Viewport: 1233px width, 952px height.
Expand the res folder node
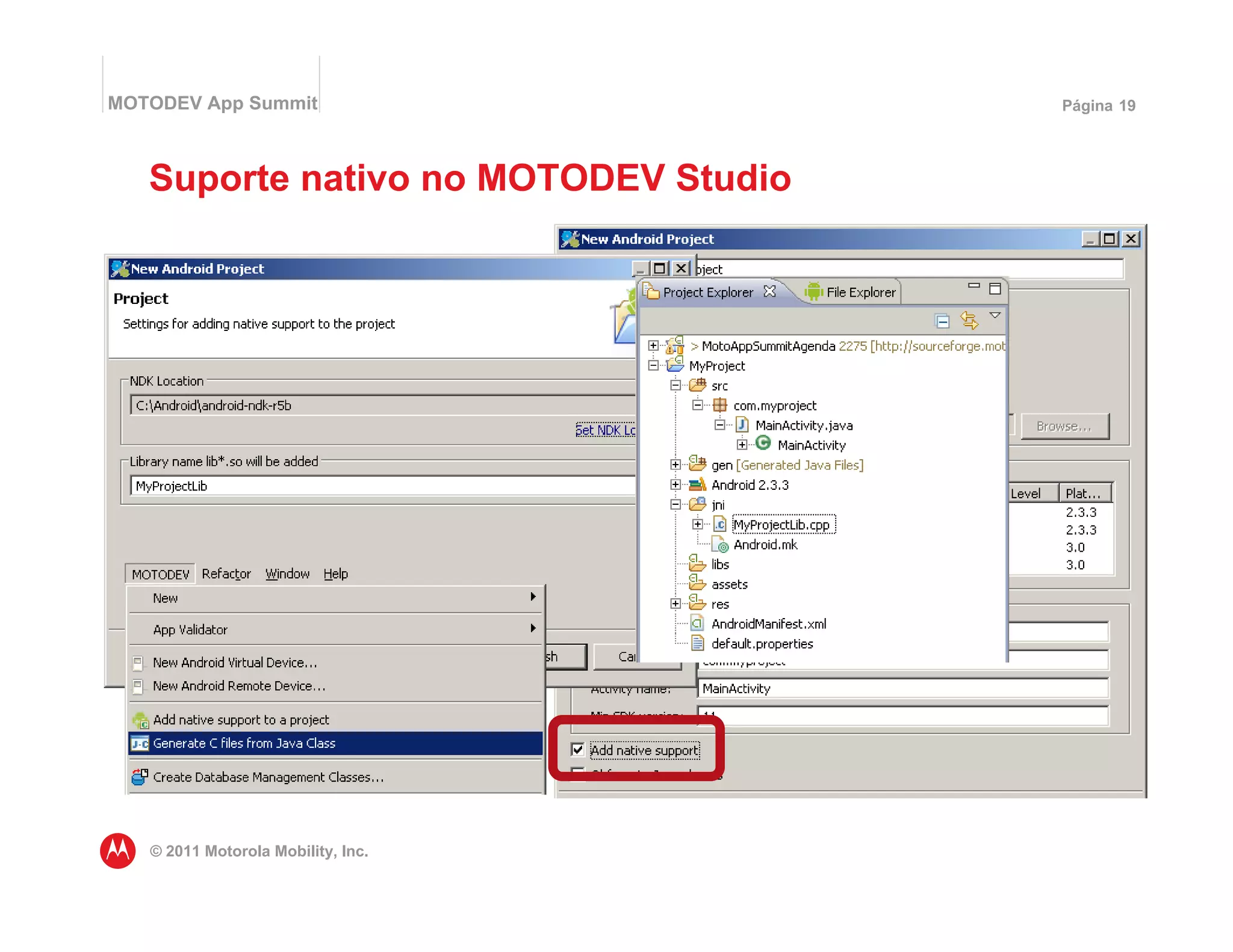click(675, 604)
